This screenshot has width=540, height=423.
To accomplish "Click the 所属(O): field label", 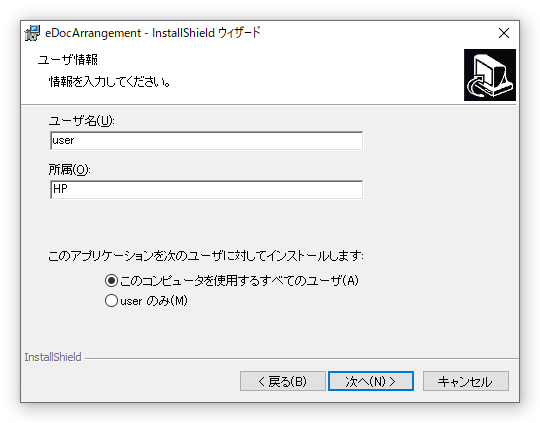I will click(69, 169).
